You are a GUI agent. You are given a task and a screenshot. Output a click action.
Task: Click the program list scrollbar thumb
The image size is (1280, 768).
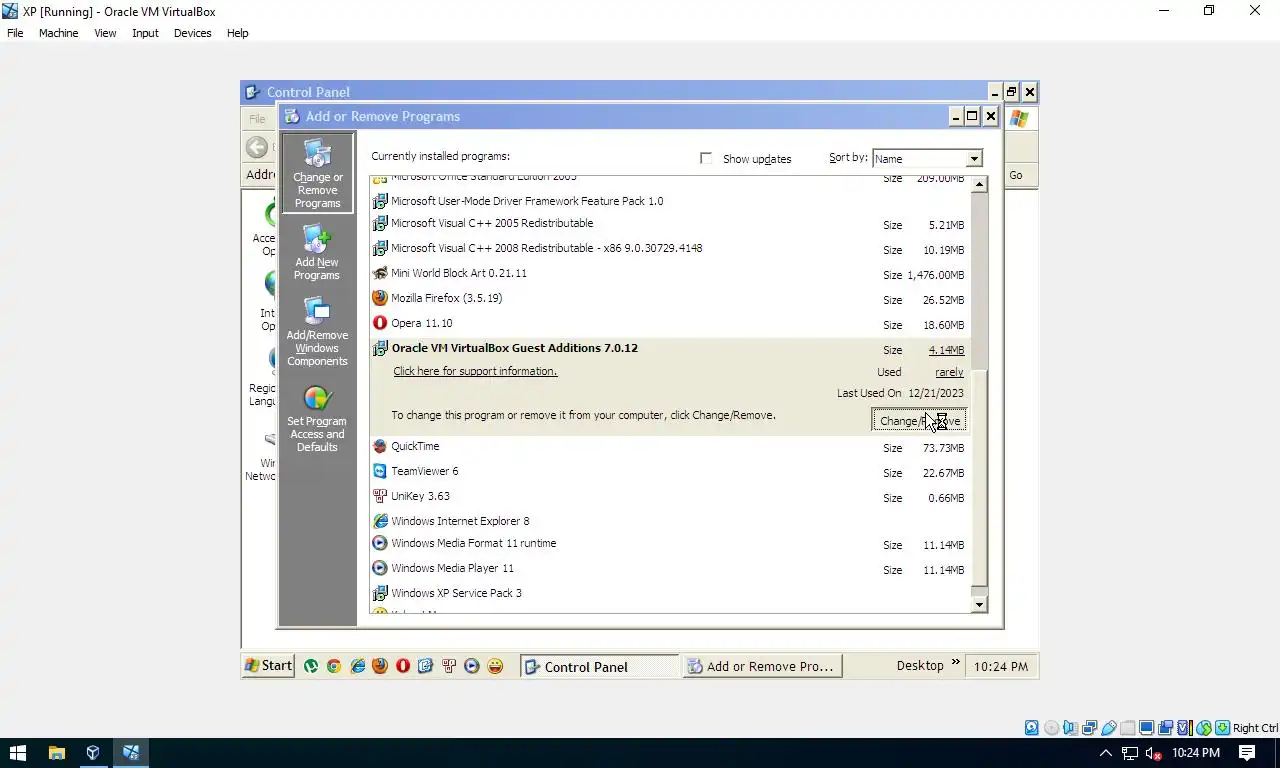979,477
